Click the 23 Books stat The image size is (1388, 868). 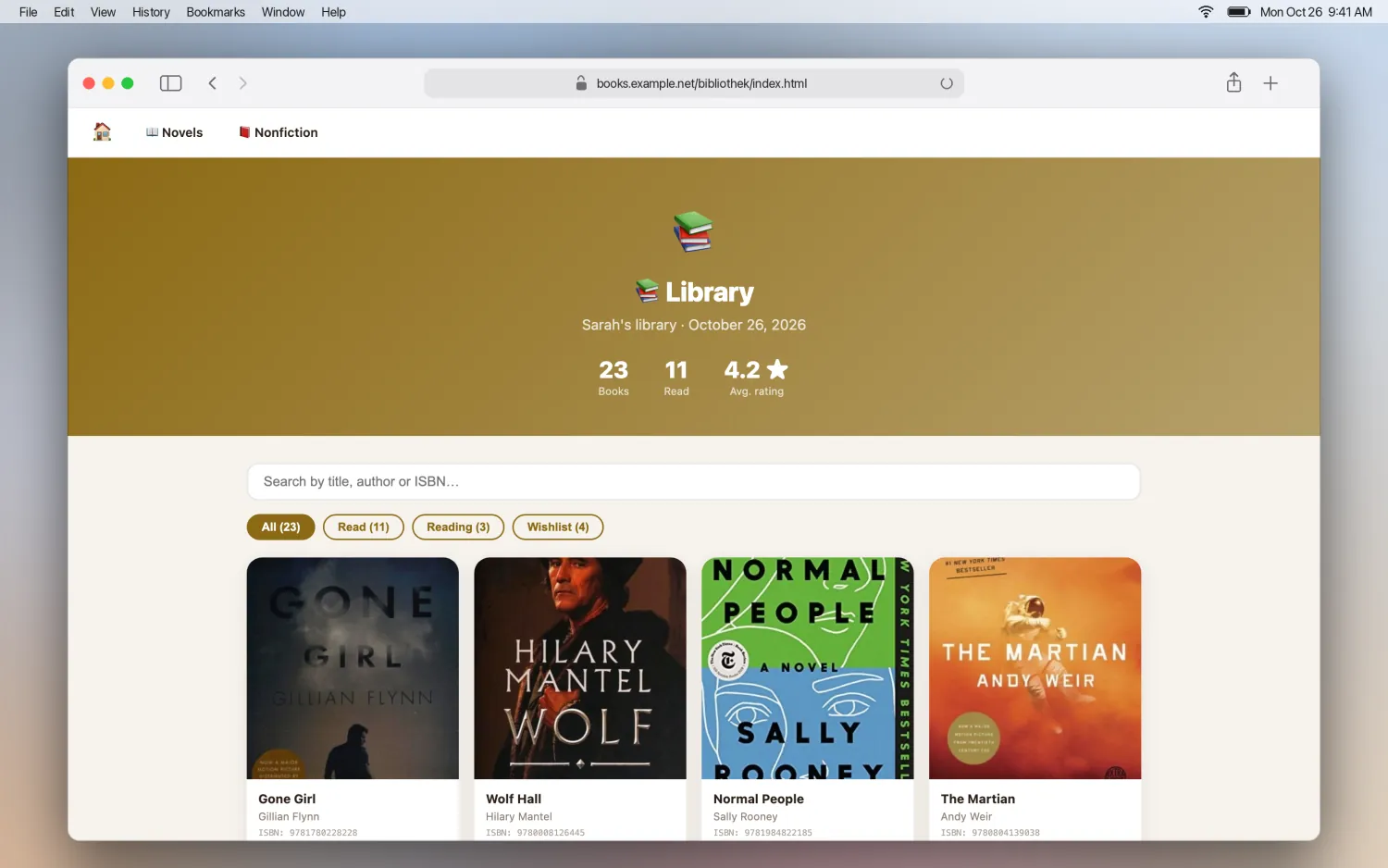(x=613, y=378)
